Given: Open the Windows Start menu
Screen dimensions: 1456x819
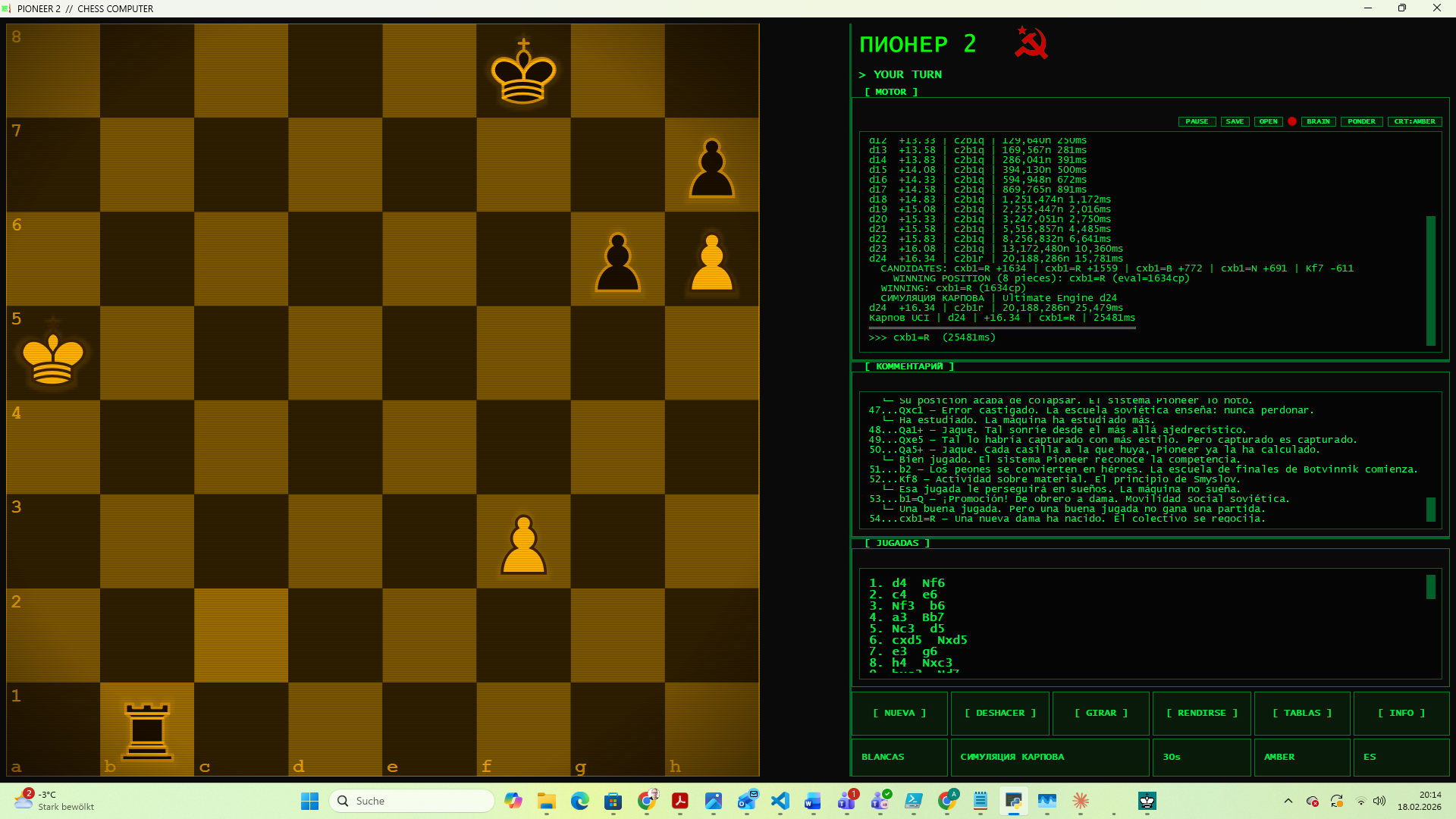Looking at the screenshot, I should click(309, 801).
